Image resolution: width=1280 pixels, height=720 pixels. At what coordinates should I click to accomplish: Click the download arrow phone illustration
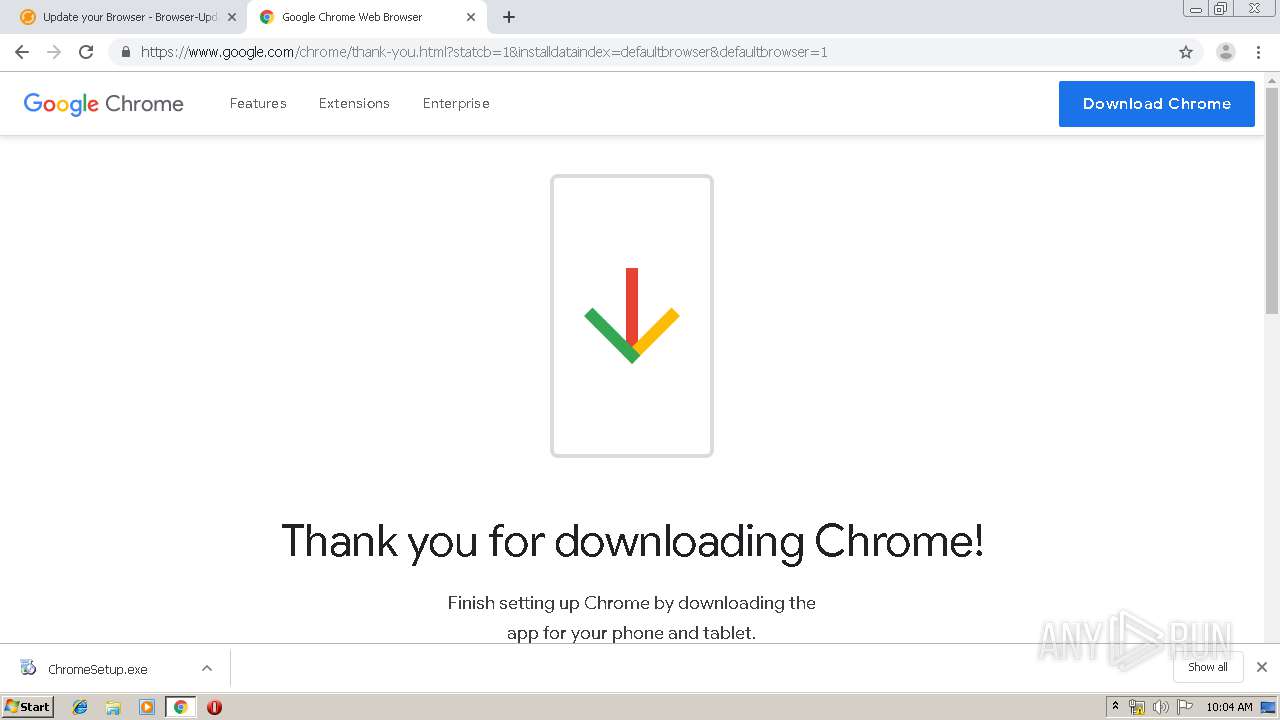(632, 316)
